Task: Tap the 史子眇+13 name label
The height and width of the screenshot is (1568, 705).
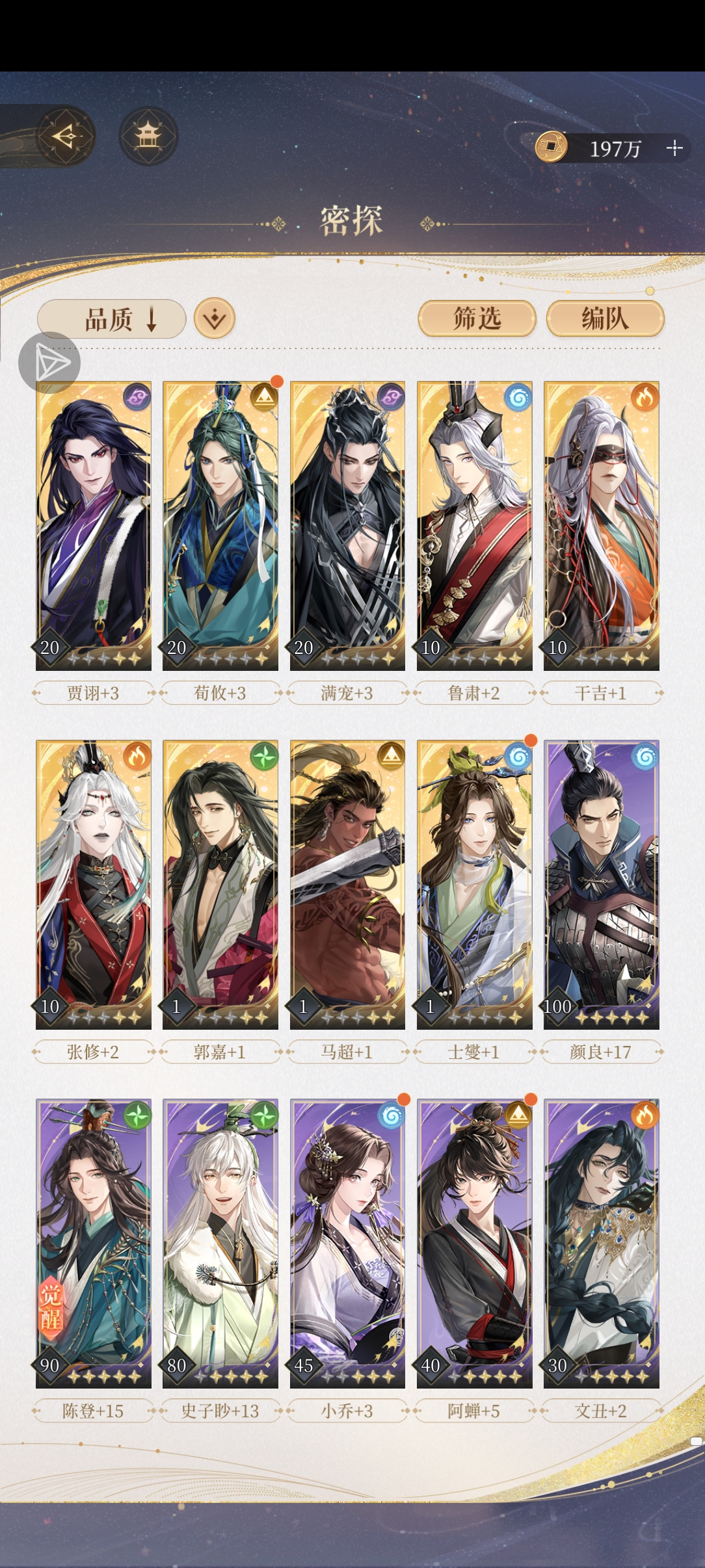Action: (220, 1411)
